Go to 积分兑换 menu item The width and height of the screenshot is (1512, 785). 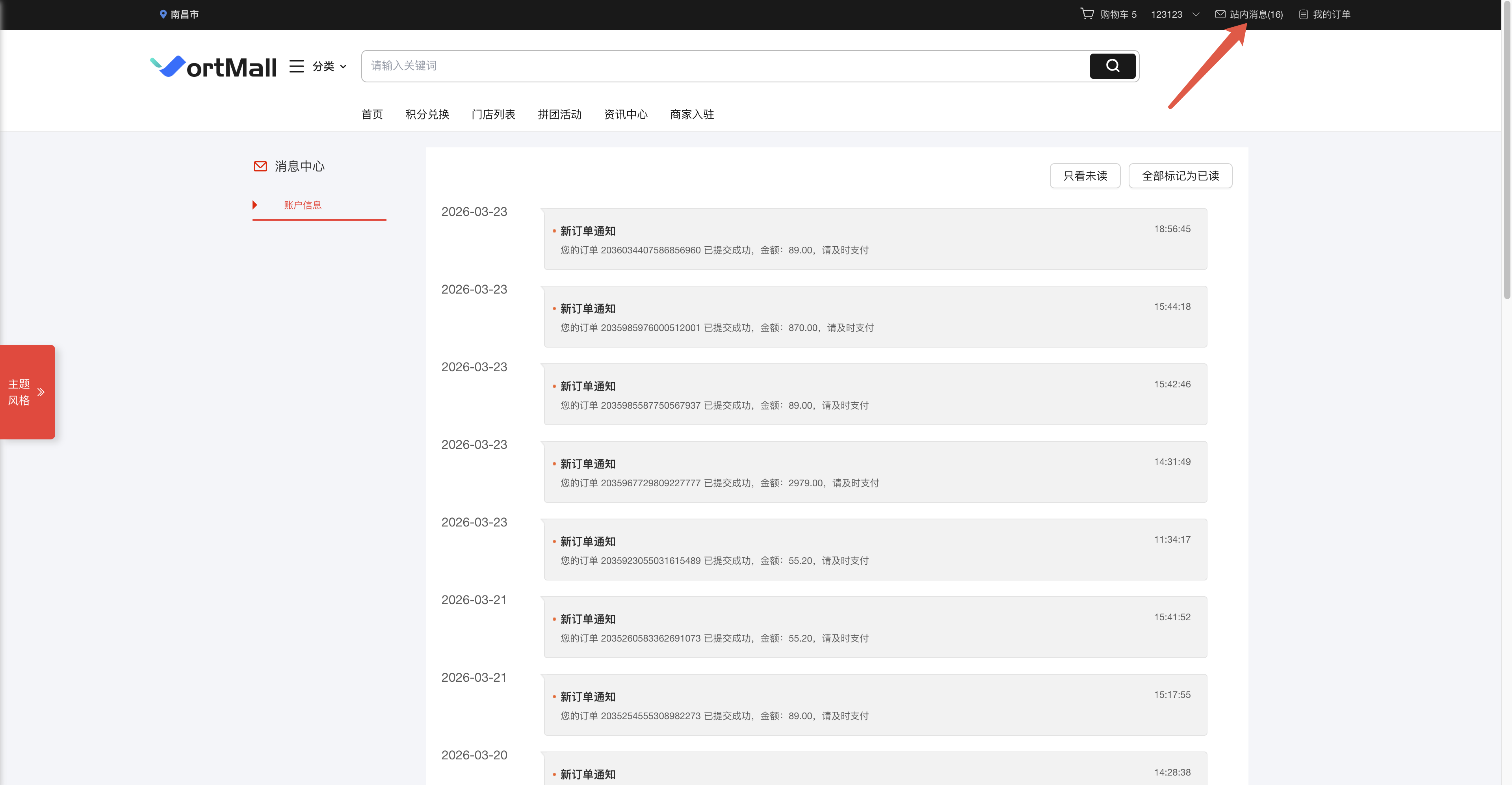click(x=427, y=115)
